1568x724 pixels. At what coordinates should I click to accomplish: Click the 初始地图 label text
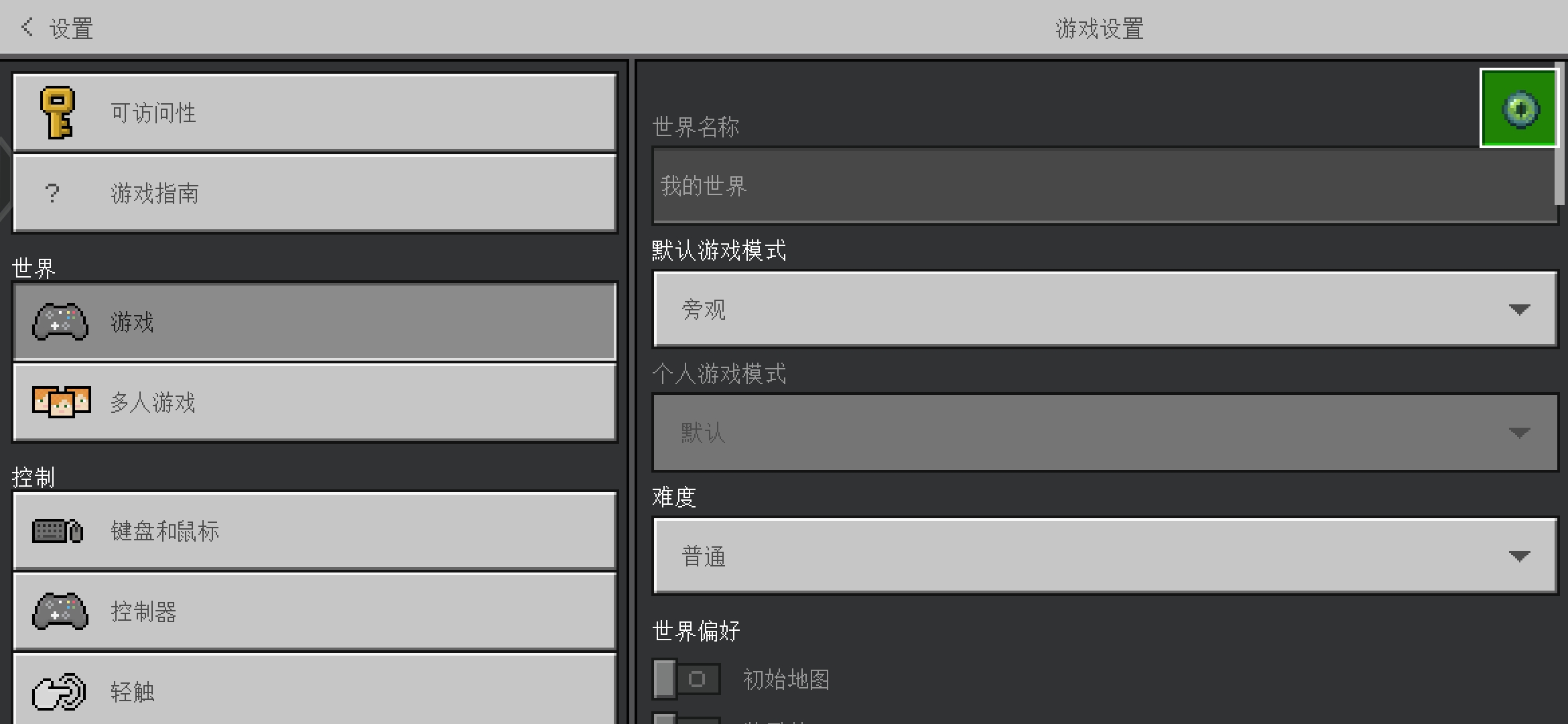point(787,680)
